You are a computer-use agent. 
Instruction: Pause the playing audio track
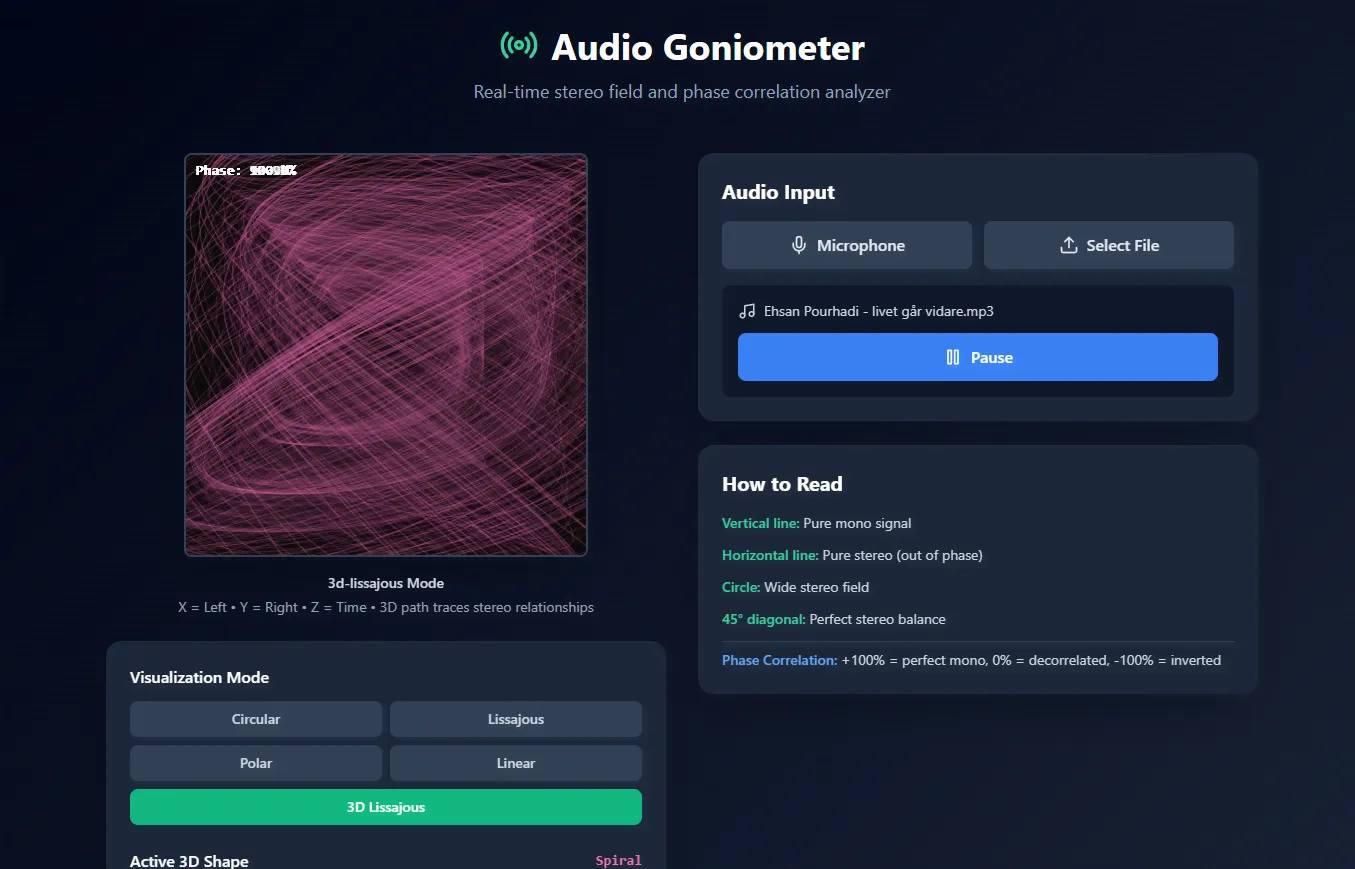[977, 357]
